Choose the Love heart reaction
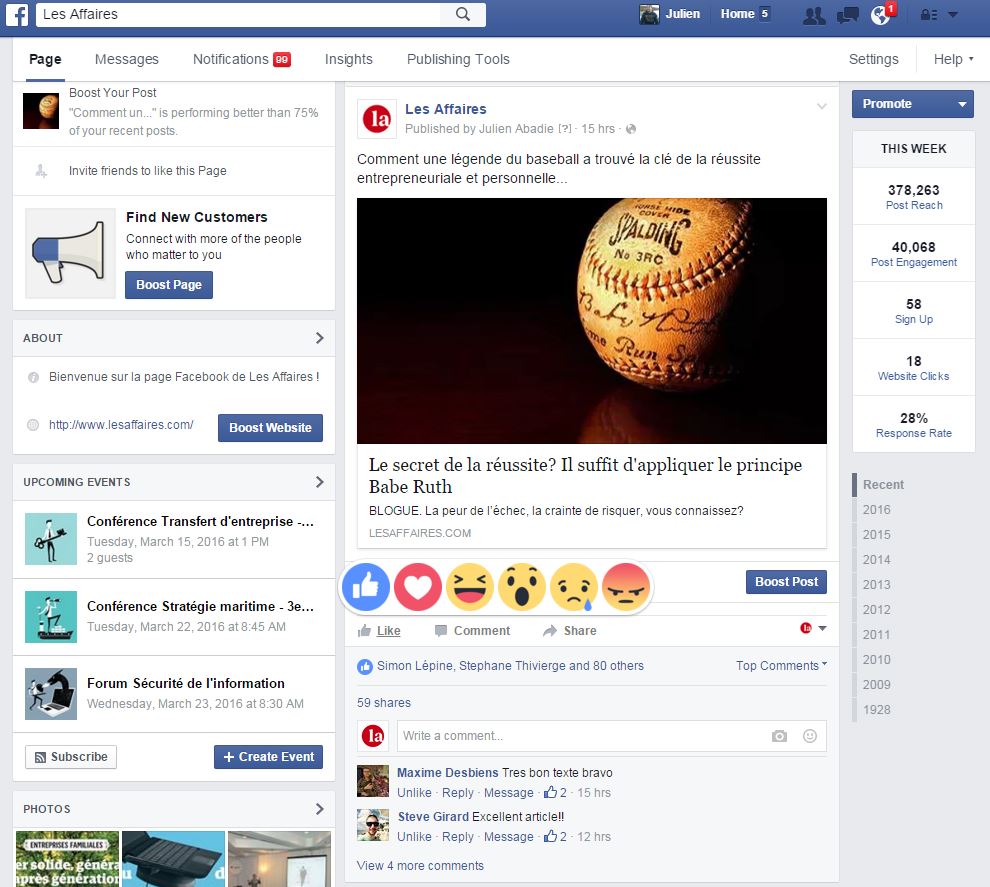The image size is (990, 887). tap(418, 587)
